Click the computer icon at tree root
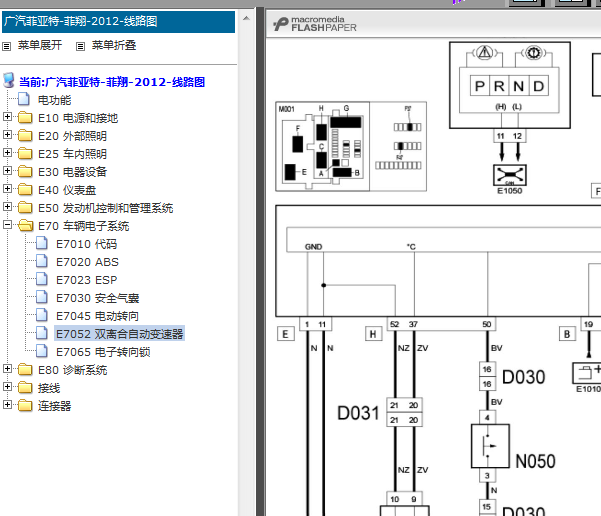 (x=9, y=81)
